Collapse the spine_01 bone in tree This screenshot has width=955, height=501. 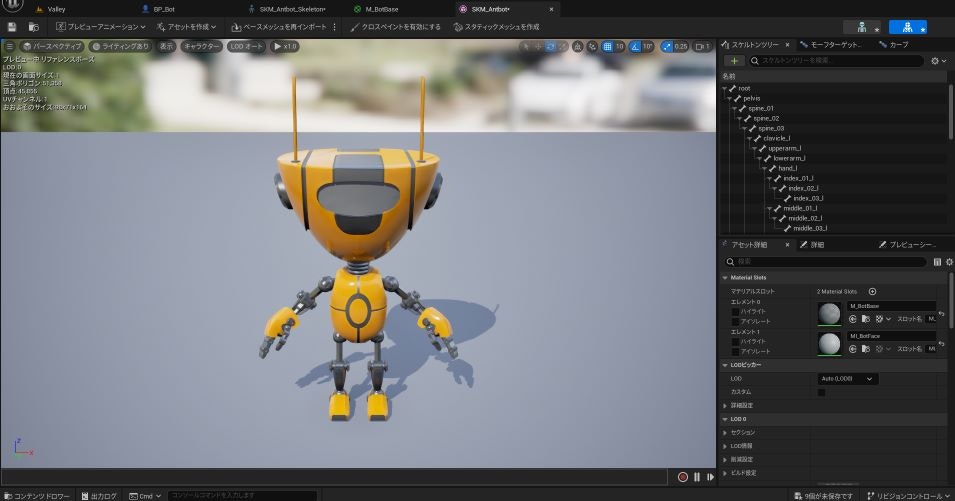pos(734,108)
